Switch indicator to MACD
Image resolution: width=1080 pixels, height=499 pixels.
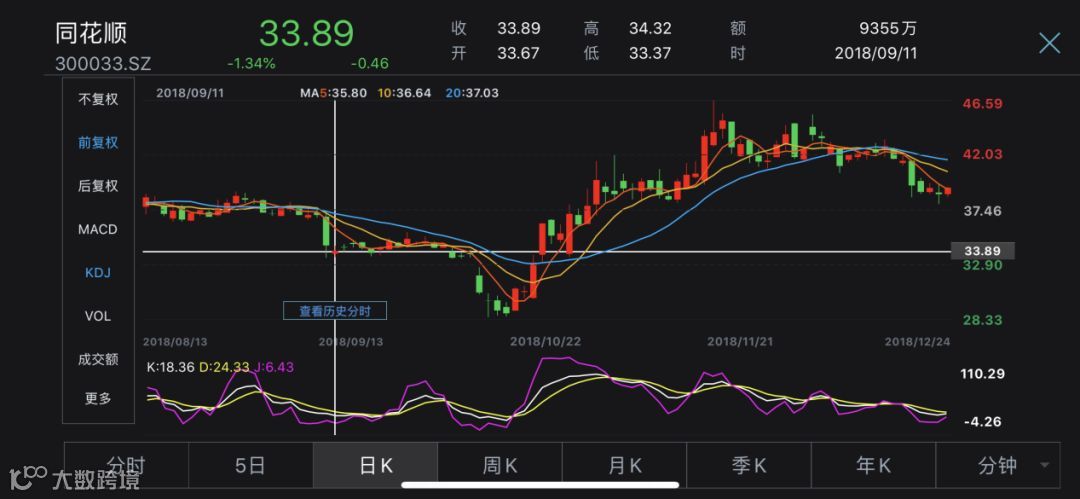point(98,230)
